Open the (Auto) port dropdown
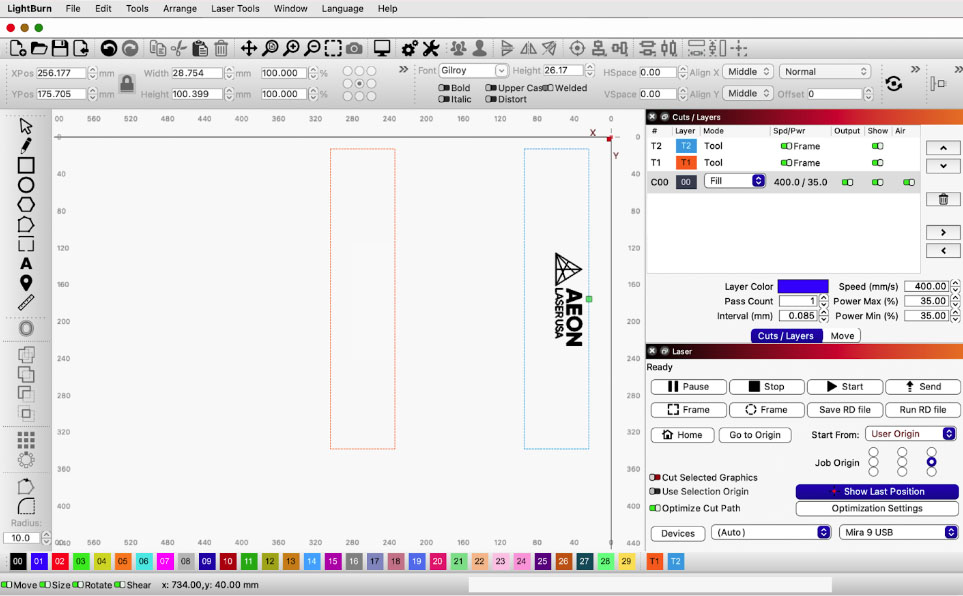Image resolution: width=963 pixels, height=596 pixels. pyautogui.click(x=771, y=532)
